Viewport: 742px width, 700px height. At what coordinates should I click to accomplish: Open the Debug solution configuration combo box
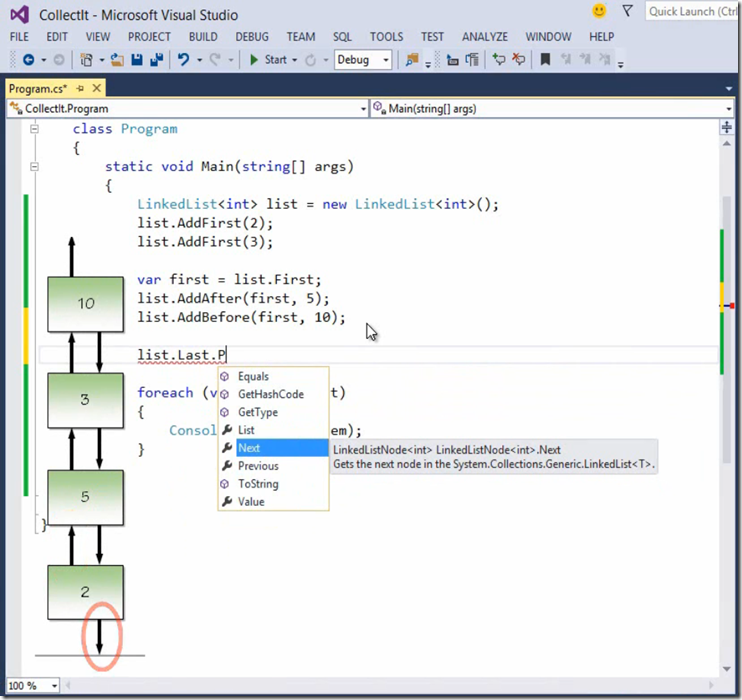(363, 60)
